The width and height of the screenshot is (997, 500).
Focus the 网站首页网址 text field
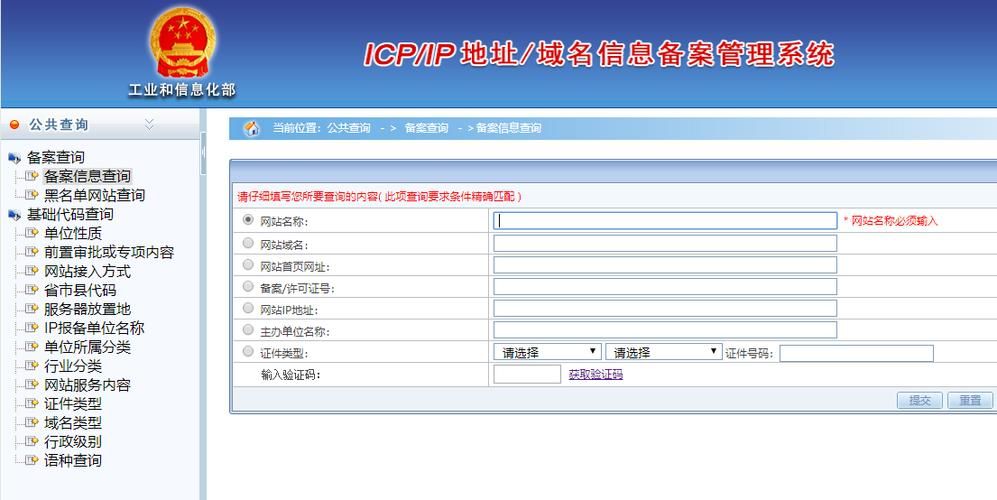(x=665, y=265)
